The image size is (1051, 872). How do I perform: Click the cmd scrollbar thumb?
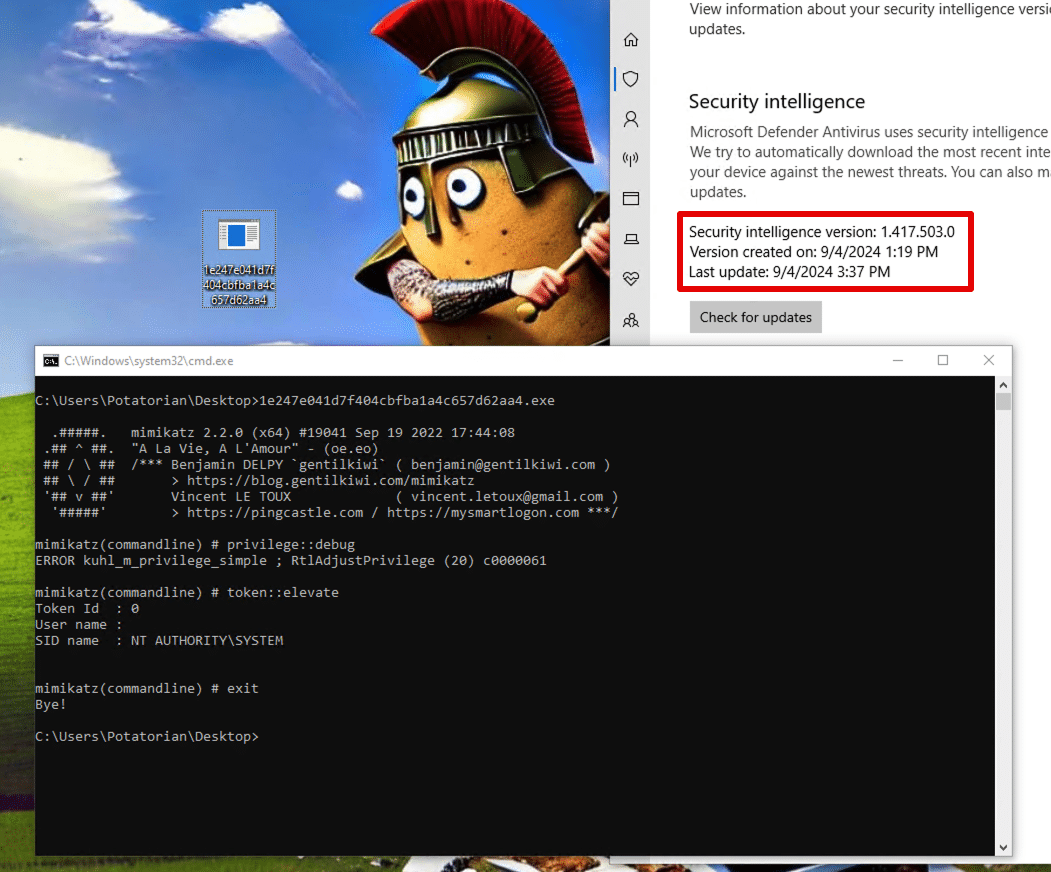[1003, 401]
